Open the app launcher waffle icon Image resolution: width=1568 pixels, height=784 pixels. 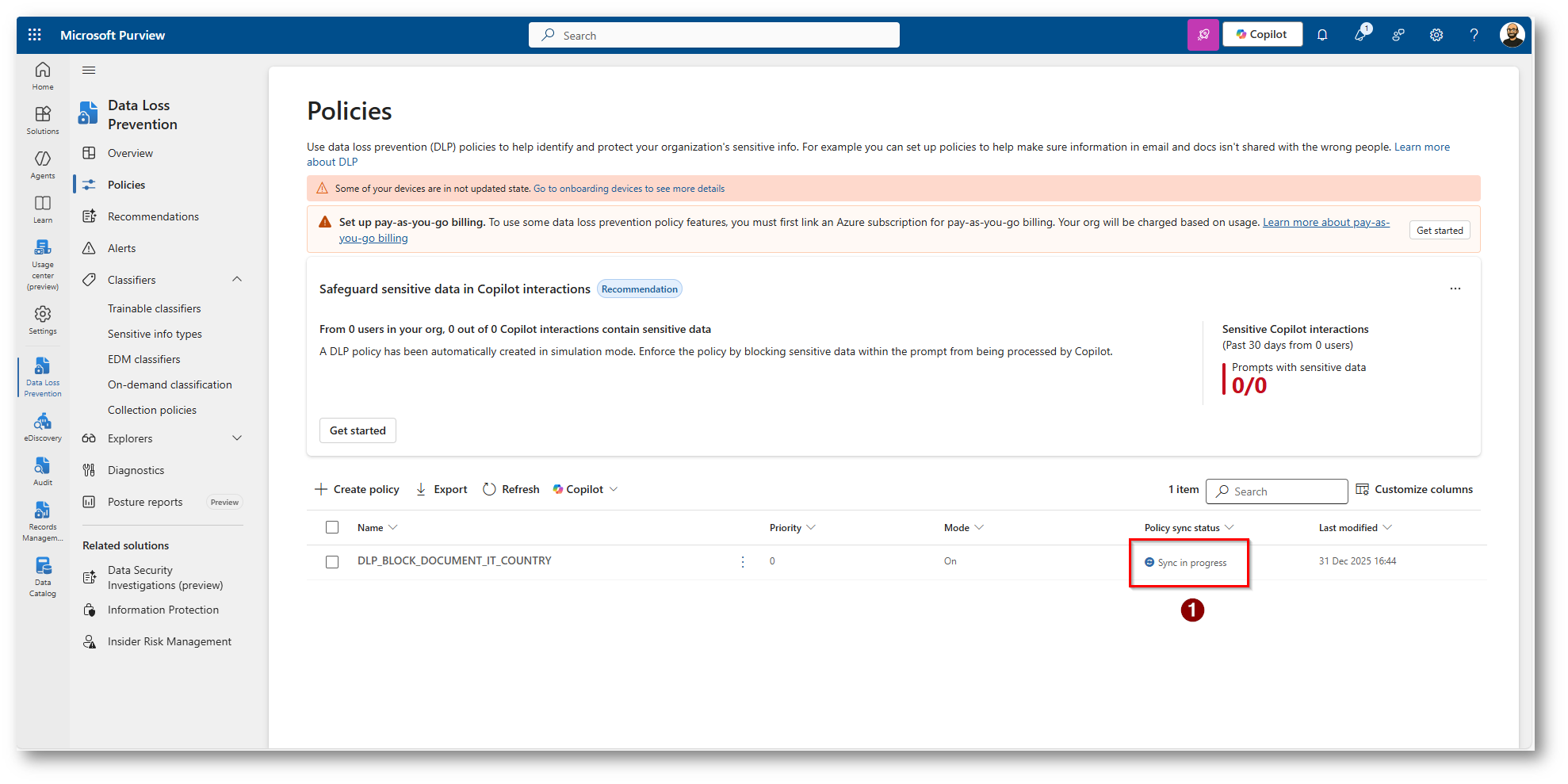tap(34, 35)
